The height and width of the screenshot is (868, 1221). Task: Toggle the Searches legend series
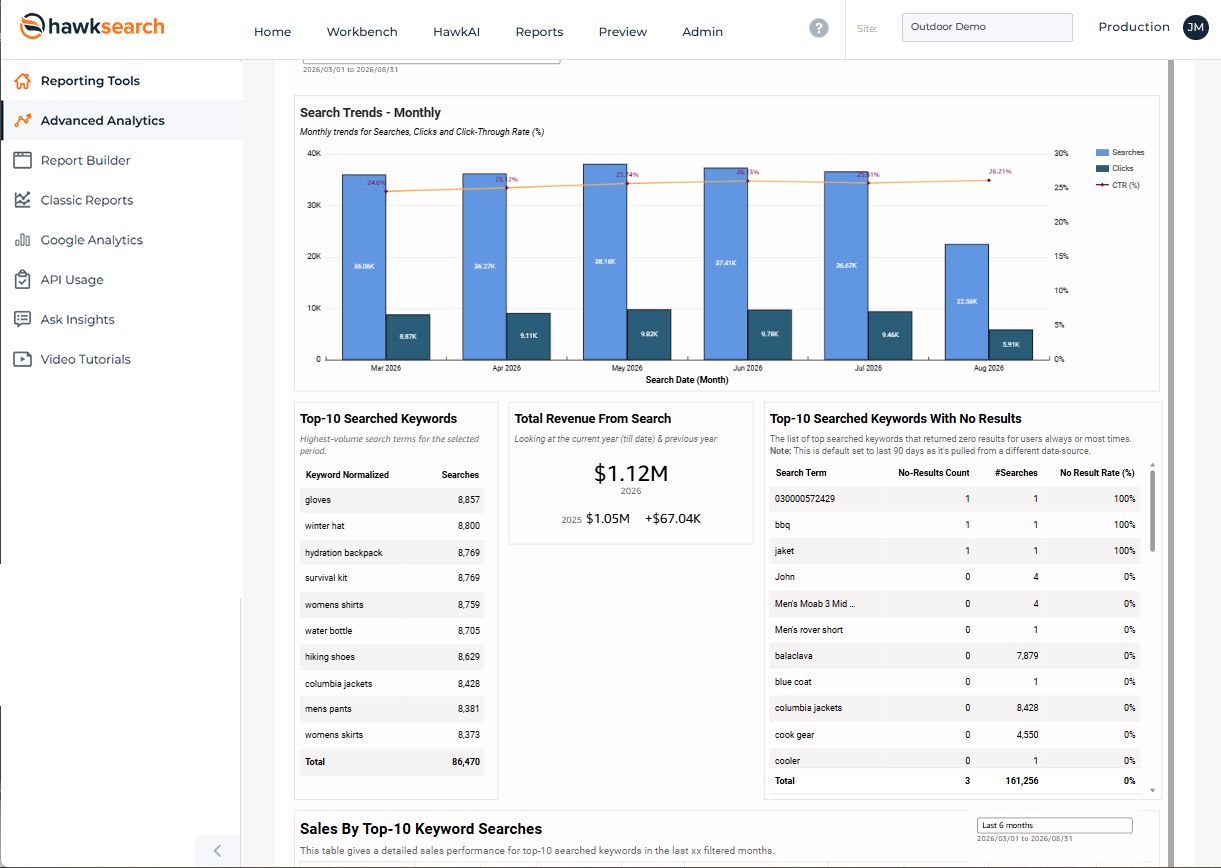[x=1120, y=152]
